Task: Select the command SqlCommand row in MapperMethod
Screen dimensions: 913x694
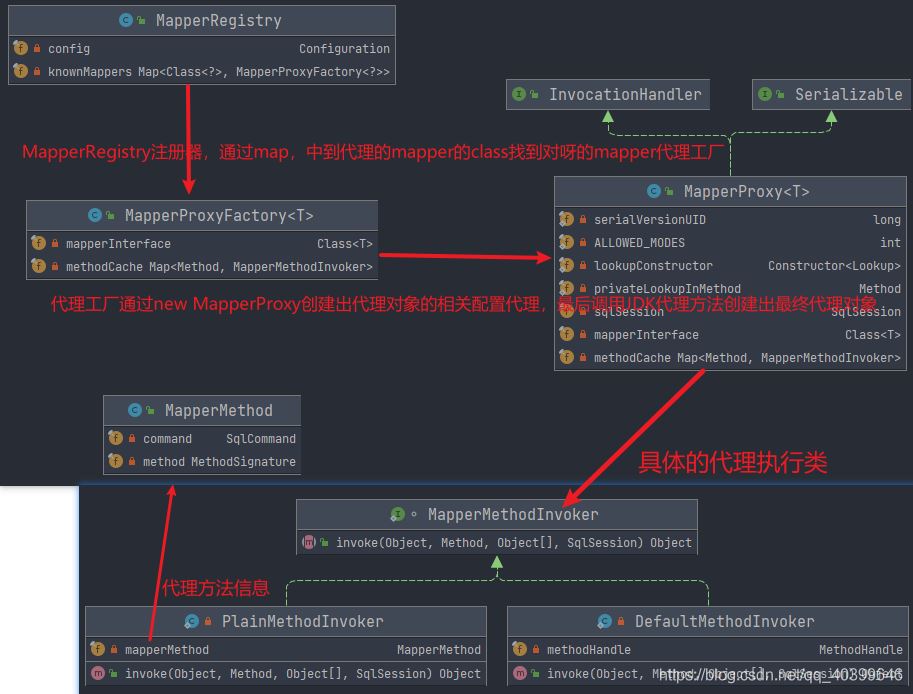Action: [x=200, y=438]
